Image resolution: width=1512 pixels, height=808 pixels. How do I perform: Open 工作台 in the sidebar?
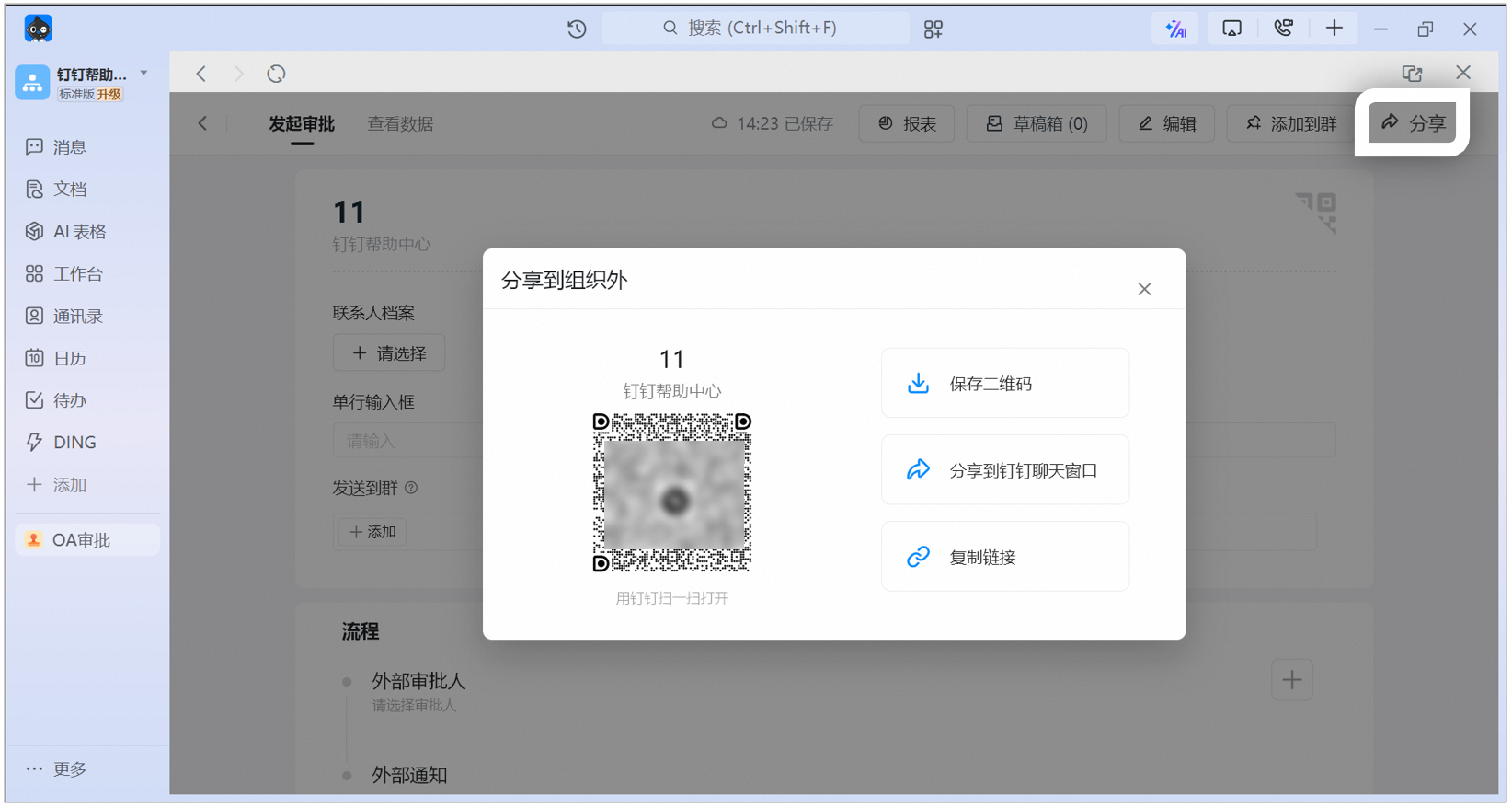tap(64, 274)
